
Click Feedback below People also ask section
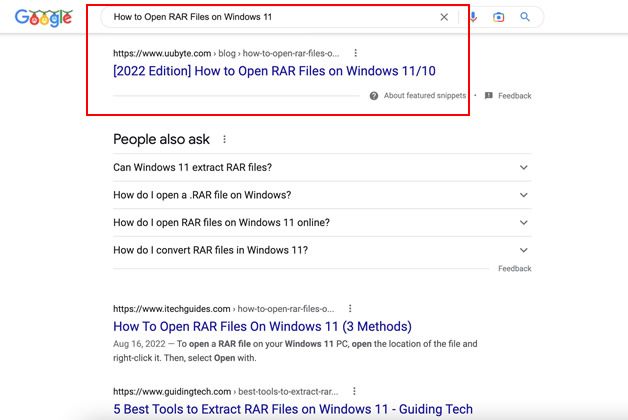pyautogui.click(x=515, y=269)
